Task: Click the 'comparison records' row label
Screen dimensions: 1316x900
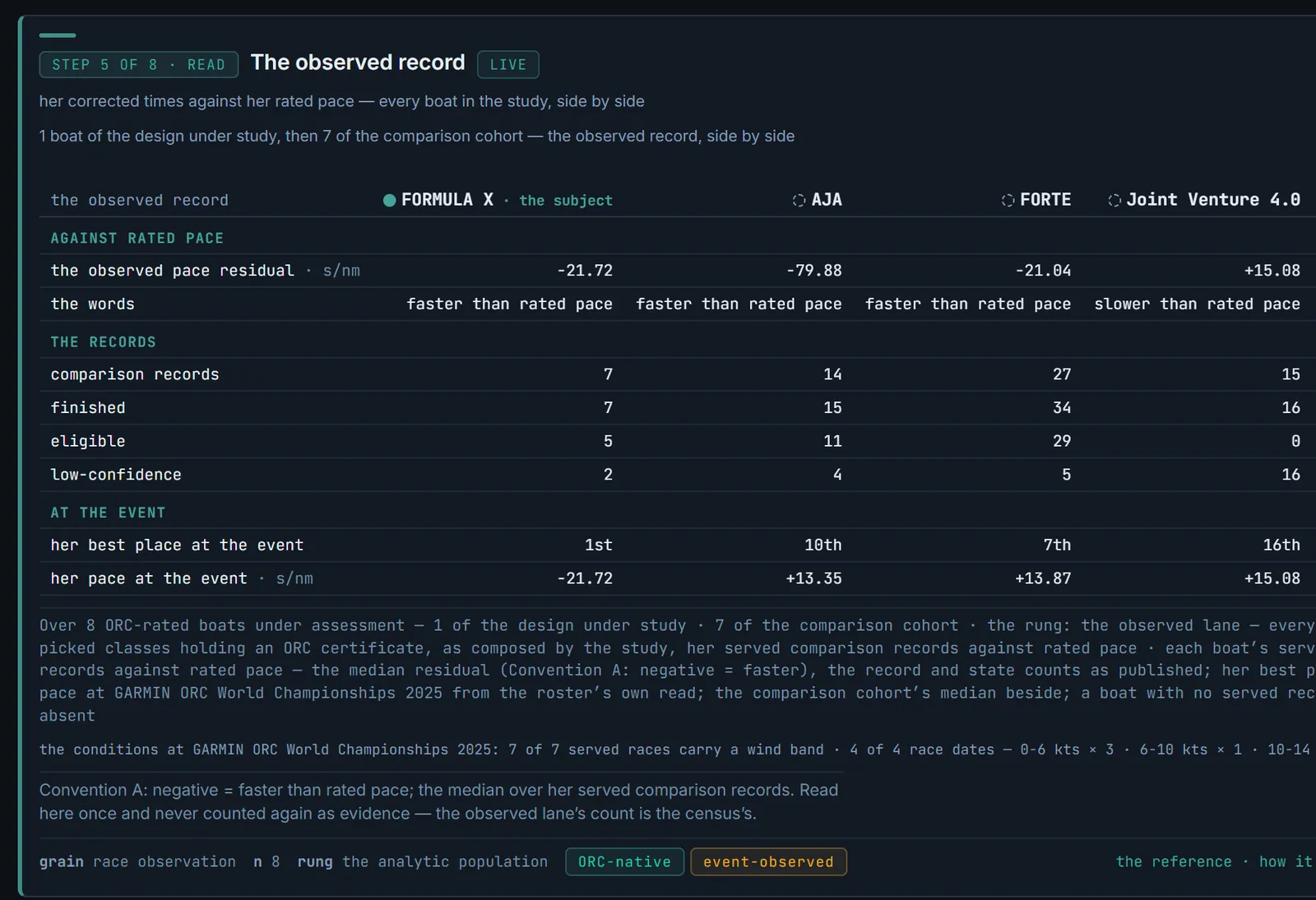Action: point(135,374)
